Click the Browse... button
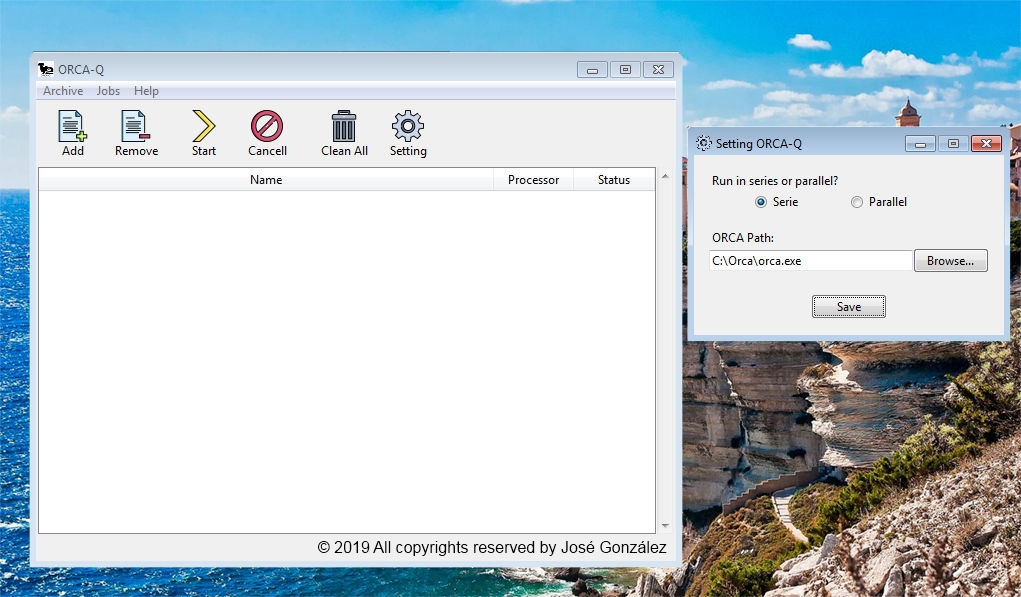Image resolution: width=1021 pixels, height=597 pixels. click(x=950, y=261)
